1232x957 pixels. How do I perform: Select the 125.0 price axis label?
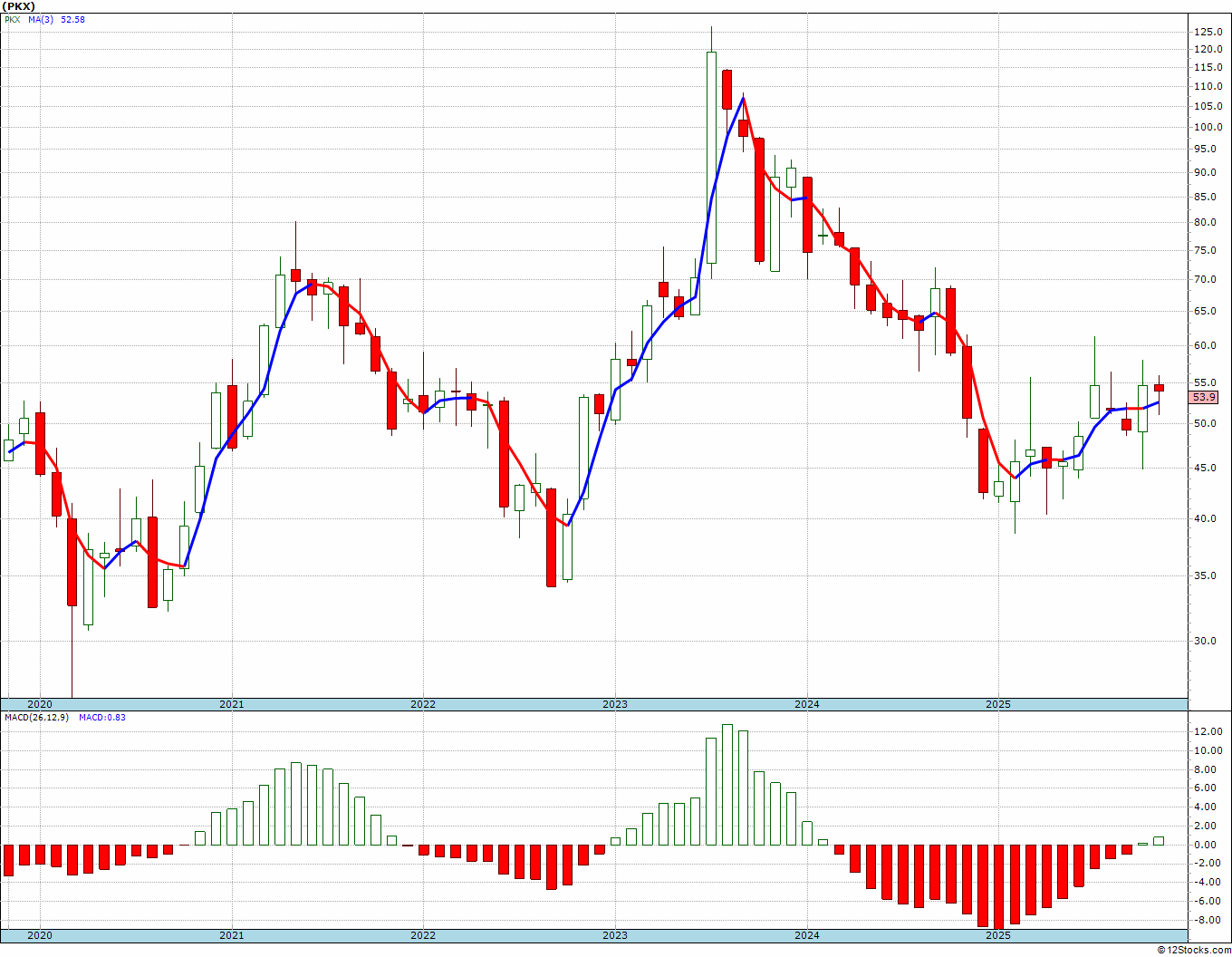click(x=1208, y=32)
